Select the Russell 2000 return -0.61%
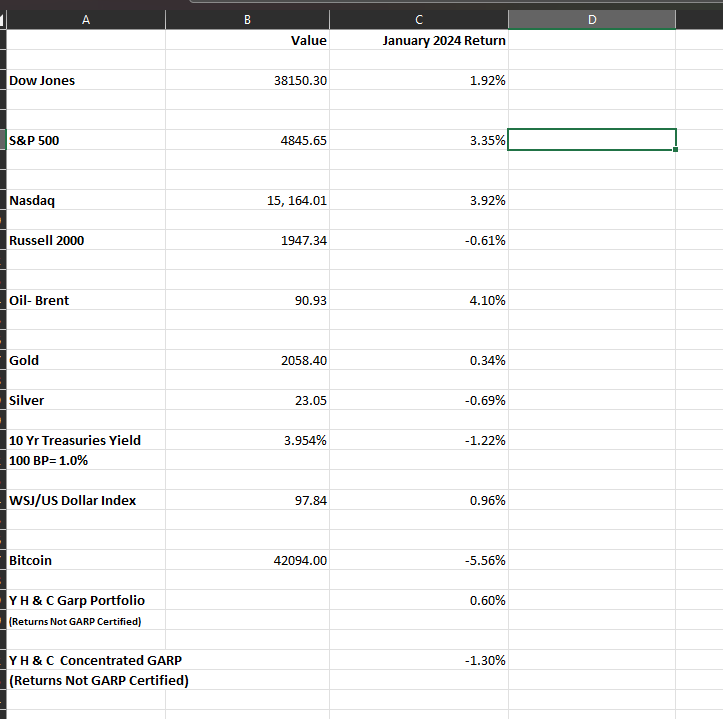Screen dimensions: 723x719 (419, 240)
